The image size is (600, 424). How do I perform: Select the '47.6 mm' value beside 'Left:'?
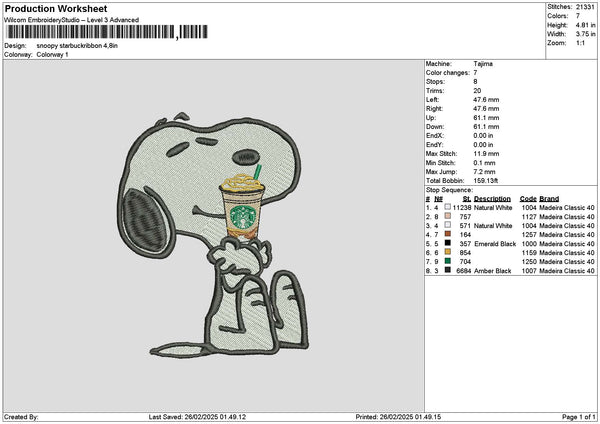[x=486, y=100]
